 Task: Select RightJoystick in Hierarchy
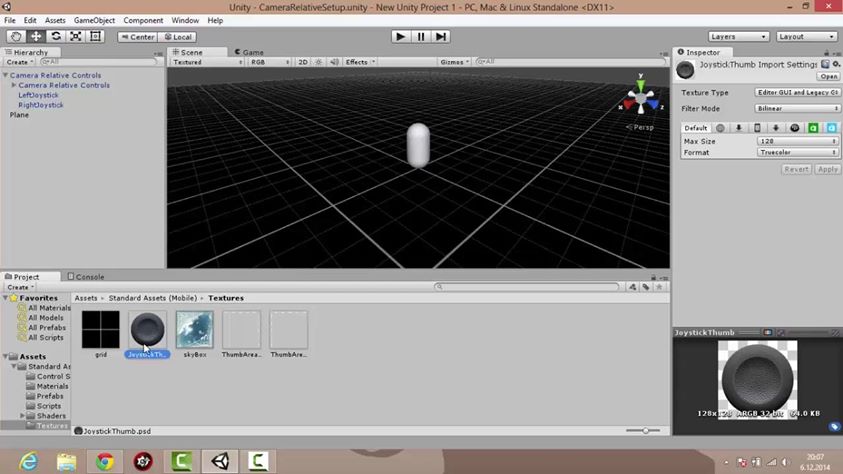pos(41,105)
